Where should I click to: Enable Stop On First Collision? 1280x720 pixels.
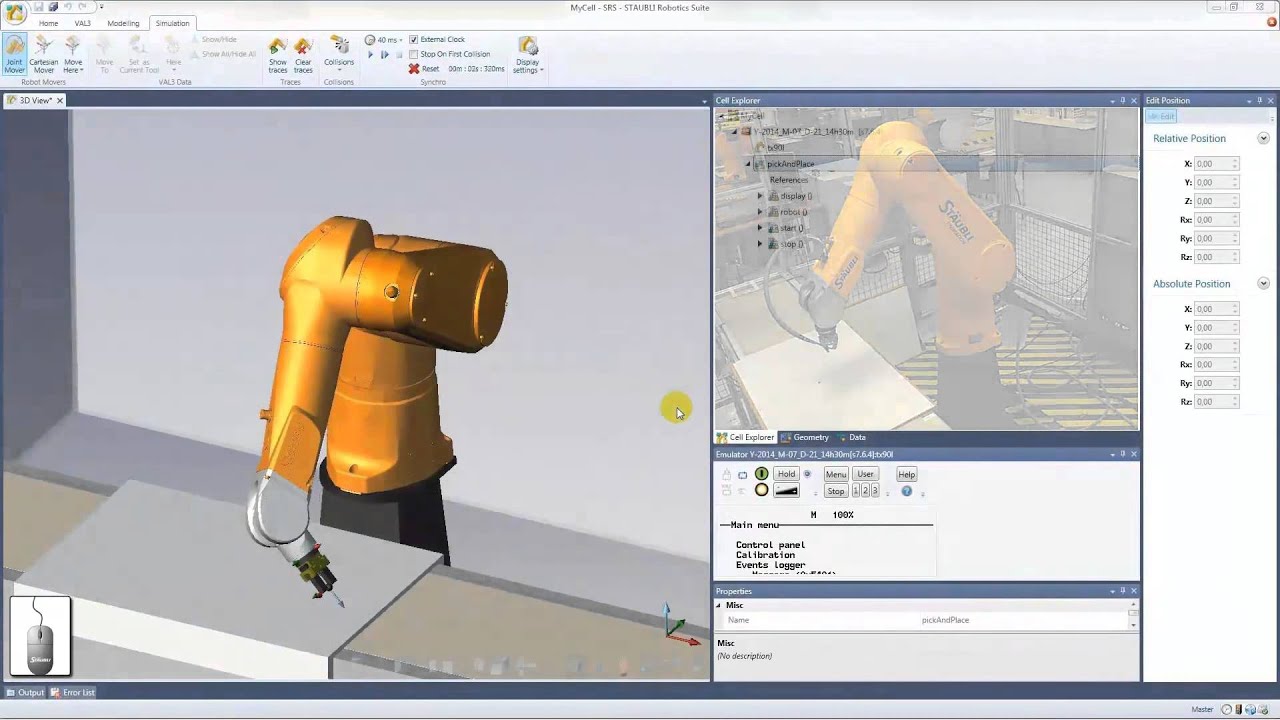414,54
